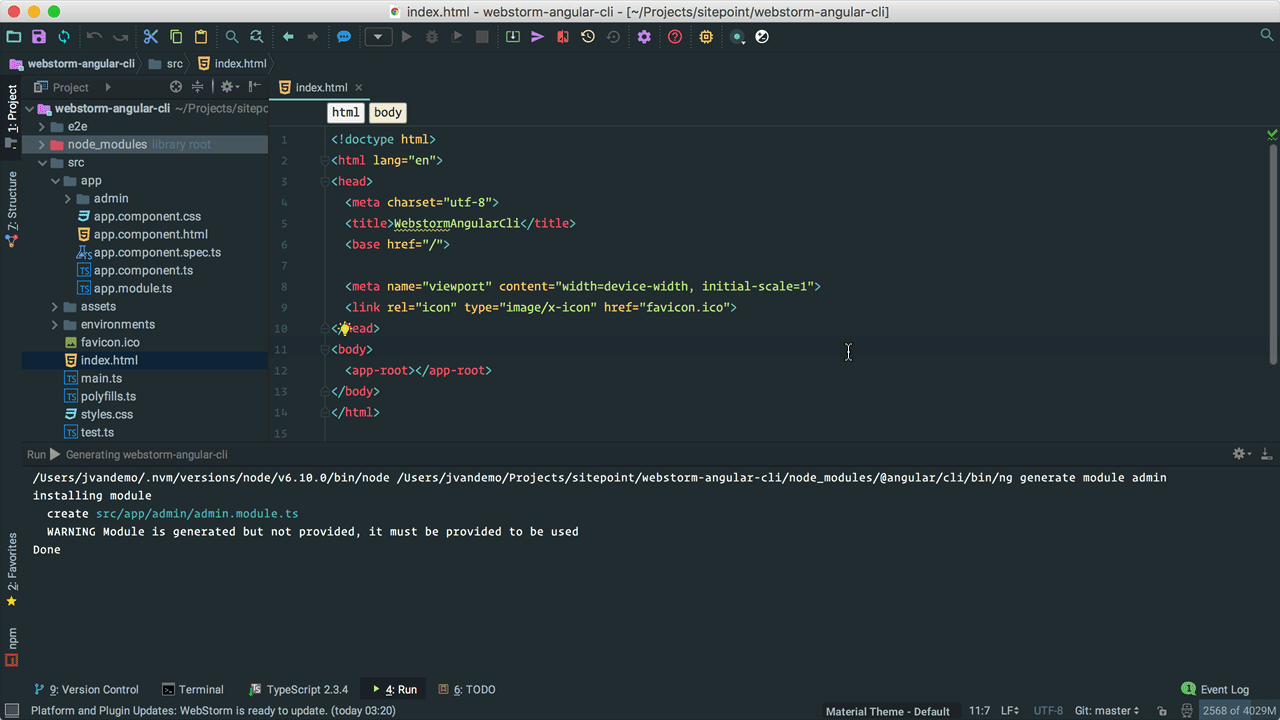
Task: Click the Paste clipboard icon
Action: pos(201,37)
